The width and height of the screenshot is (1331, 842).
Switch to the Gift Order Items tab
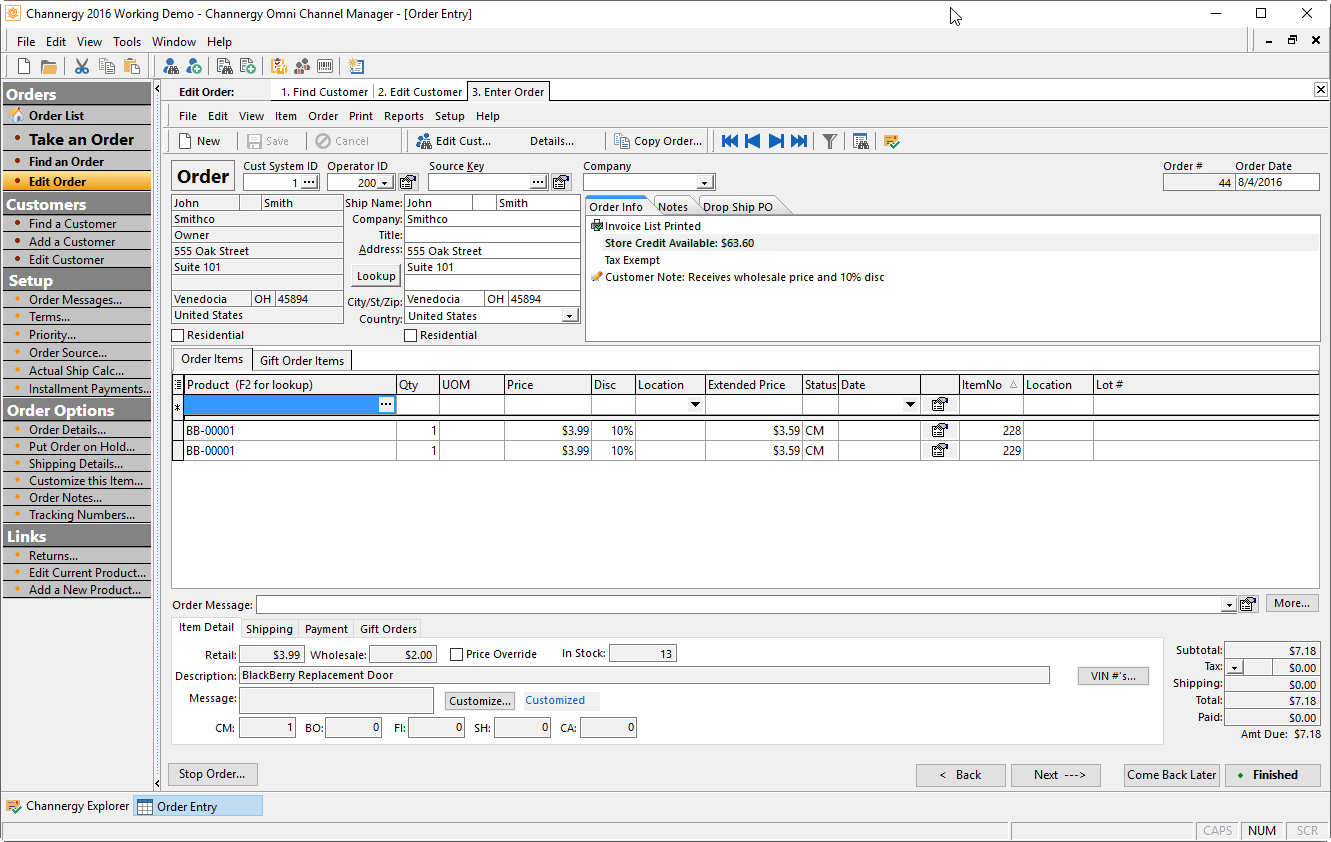(x=302, y=361)
